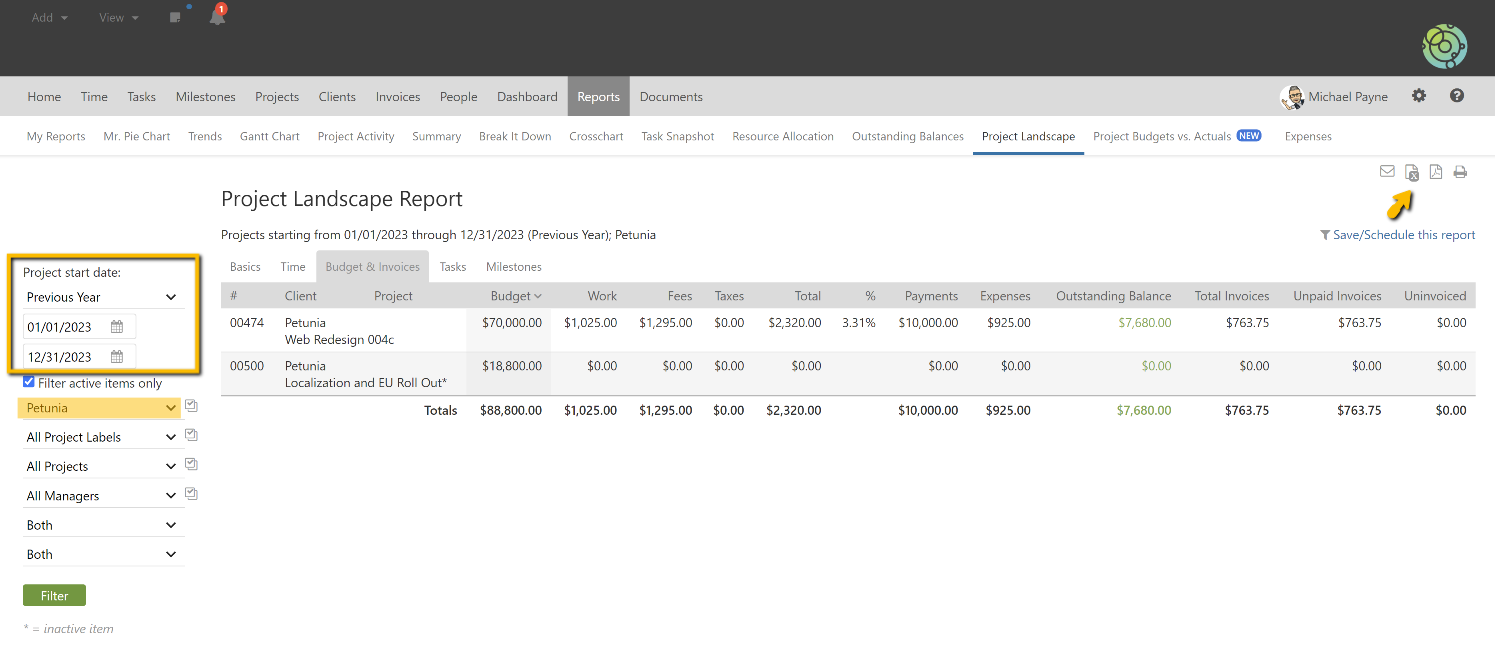Open the help question mark

click(1457, 95)
